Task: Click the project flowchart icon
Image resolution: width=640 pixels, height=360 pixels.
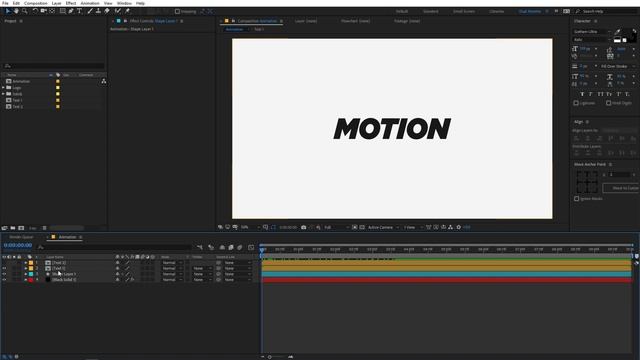Action: [x=104, y=81]
